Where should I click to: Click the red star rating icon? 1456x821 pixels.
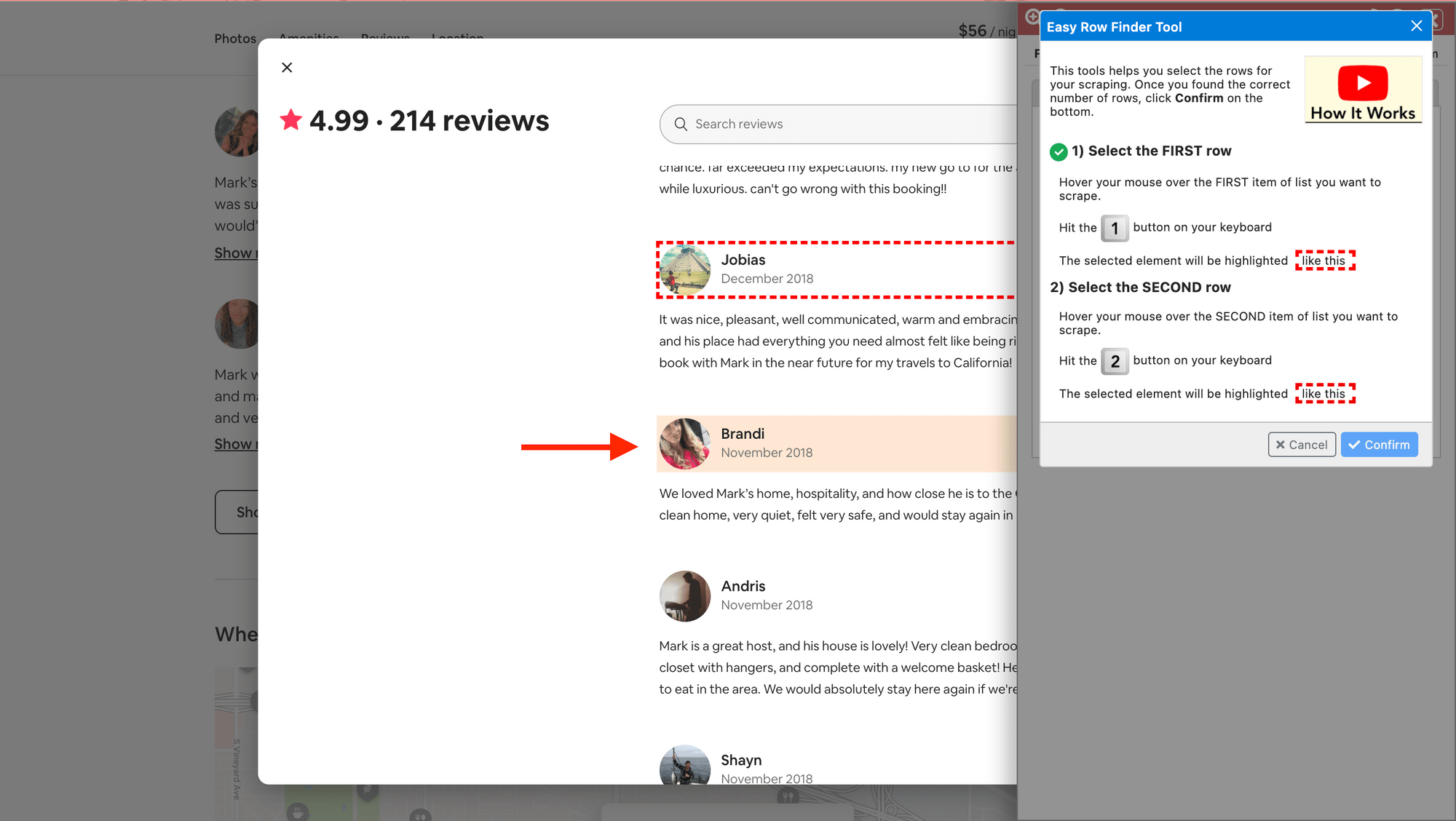click(x=291, y=120)
